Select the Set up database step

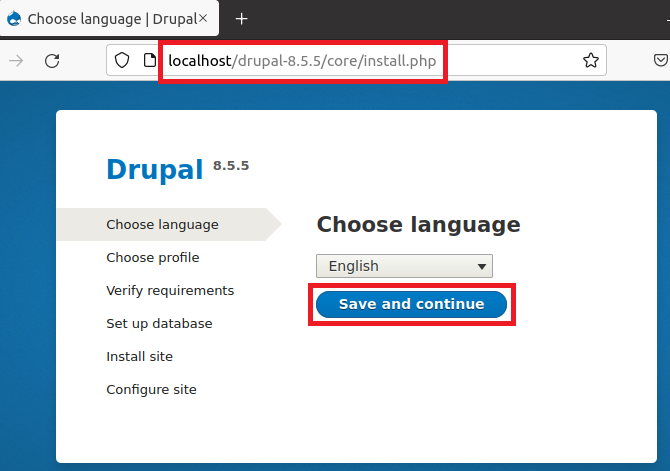pos(159,324)
